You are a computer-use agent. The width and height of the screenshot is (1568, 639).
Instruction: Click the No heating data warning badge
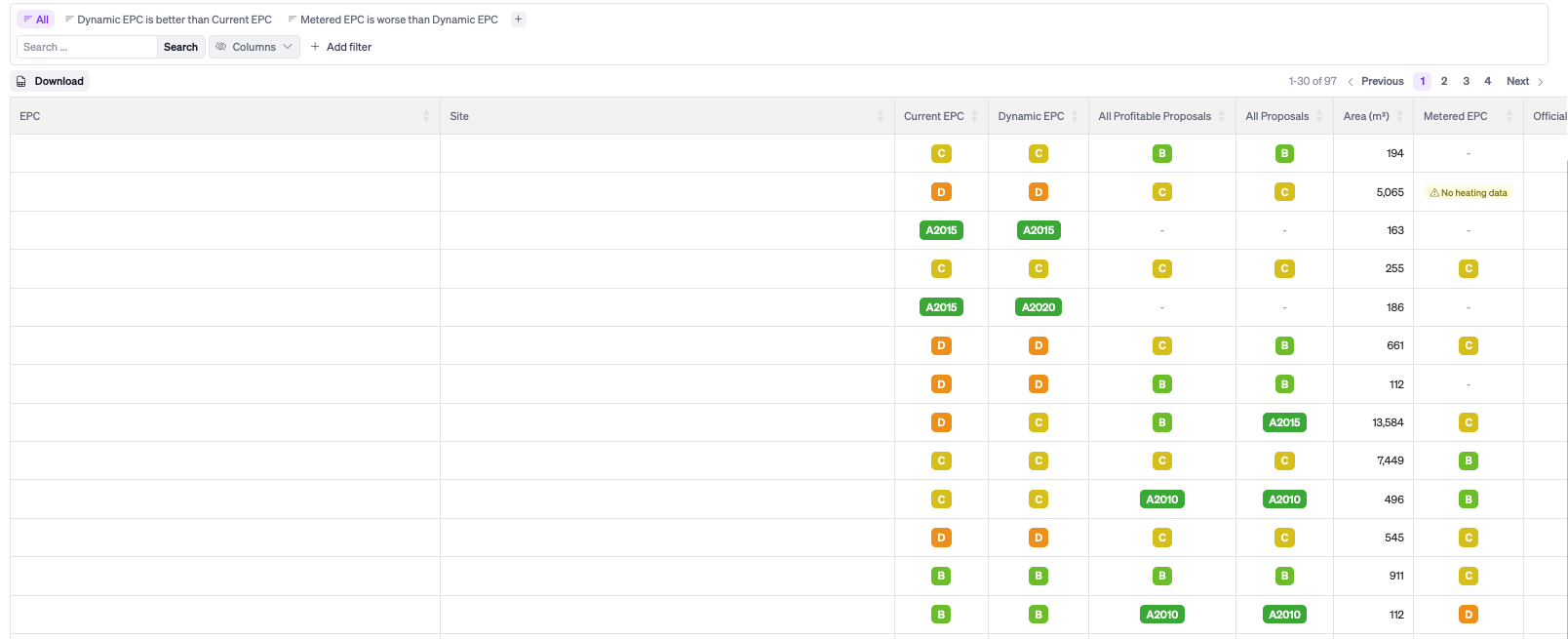point(1469,193)
